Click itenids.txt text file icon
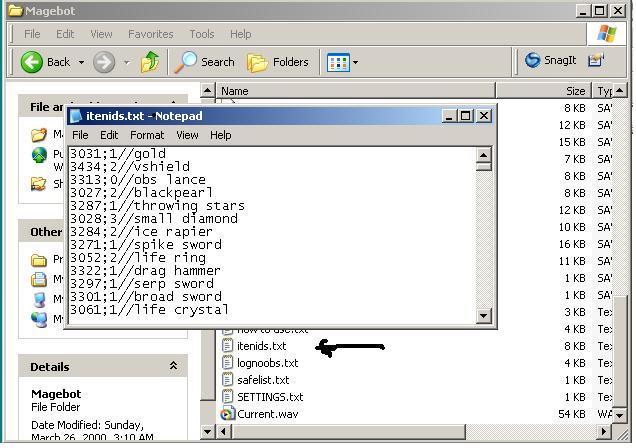636x448 pixels. pyautogui.click(x=227, y=345)
